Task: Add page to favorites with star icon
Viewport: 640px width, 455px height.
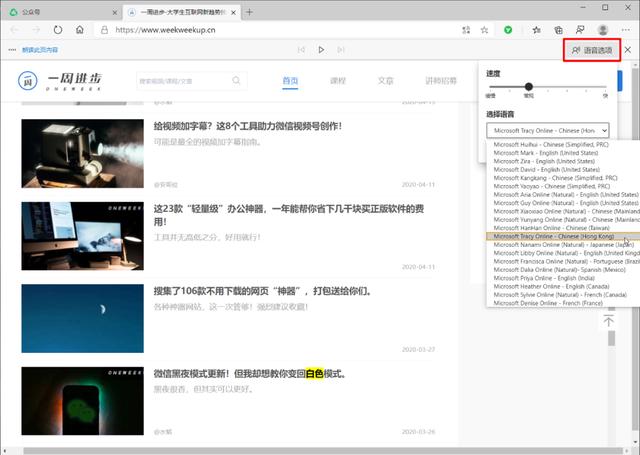Action: click(x=484, y=30)
